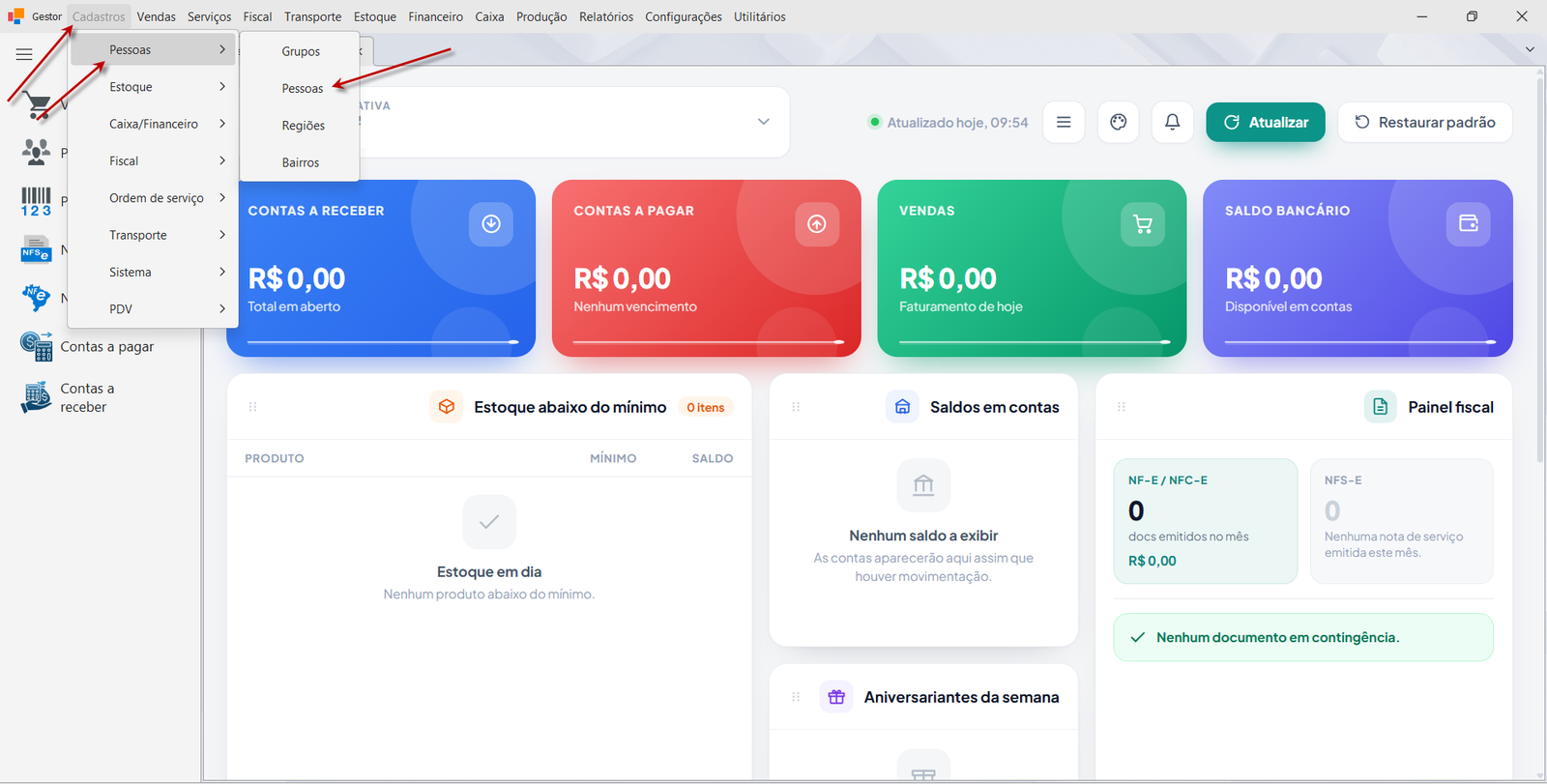The height and width of the screenshot is (784, 1547).
Task: Click the barcode 123 sidebar icon
Action: pyautogui.click(x=37, y=201)
